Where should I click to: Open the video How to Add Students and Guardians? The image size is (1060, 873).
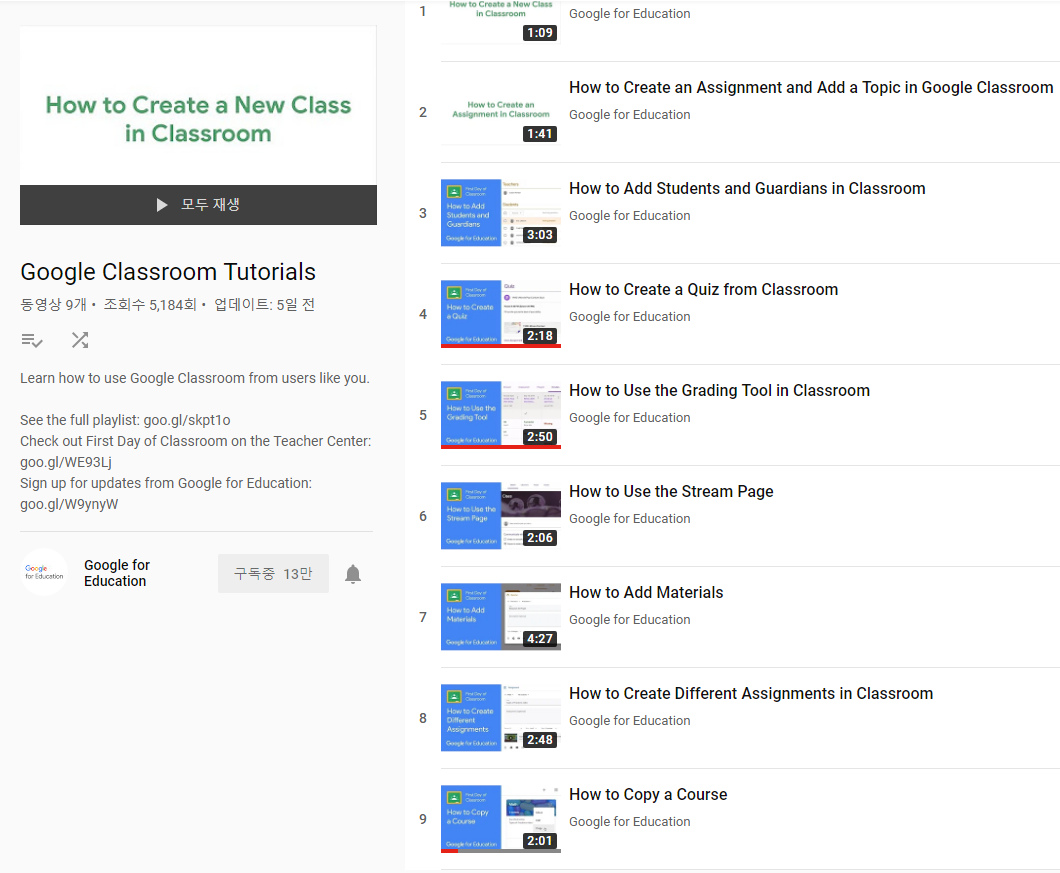click(x=747, y=188)
